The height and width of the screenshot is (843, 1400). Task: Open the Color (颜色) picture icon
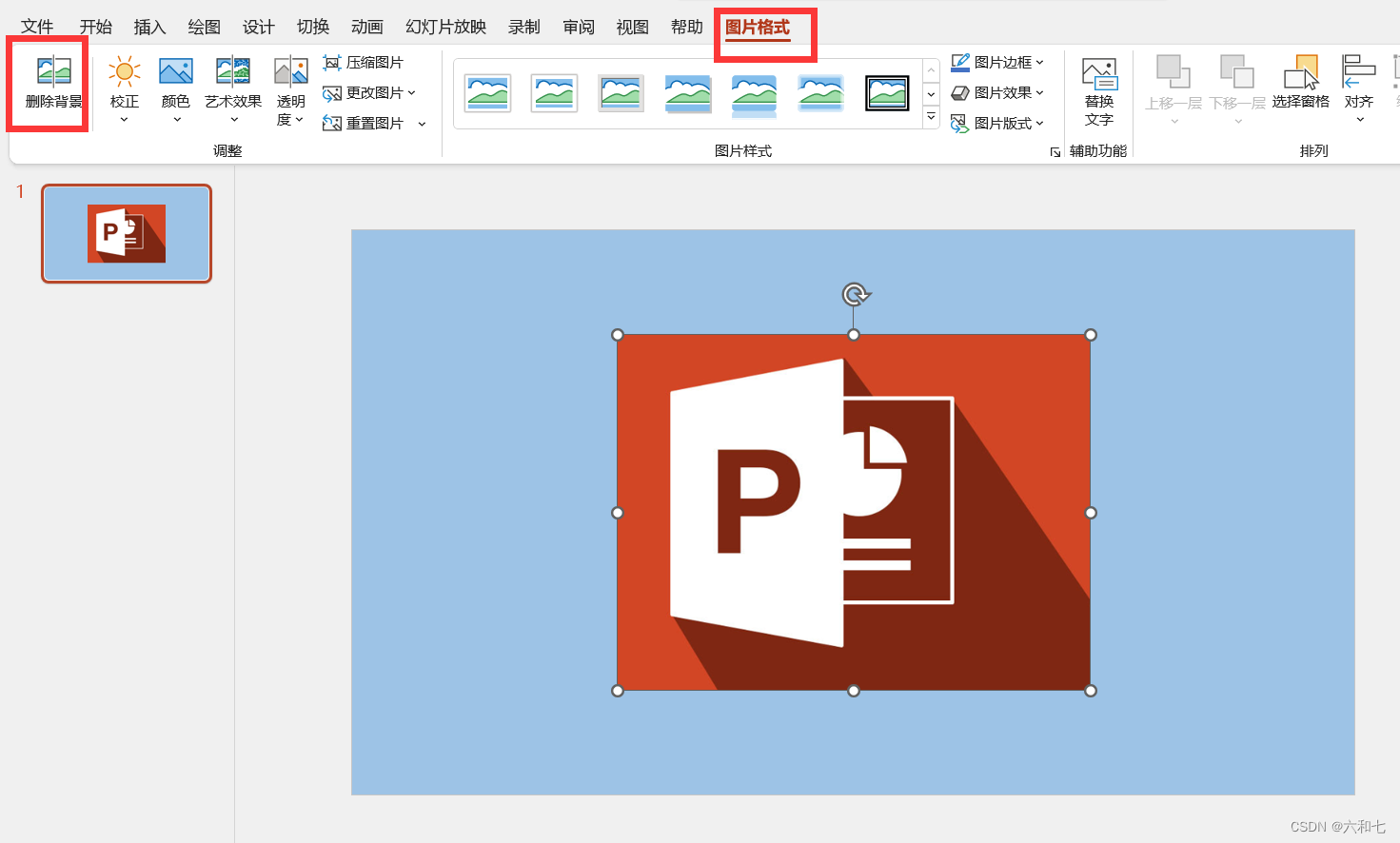[176, 71]
